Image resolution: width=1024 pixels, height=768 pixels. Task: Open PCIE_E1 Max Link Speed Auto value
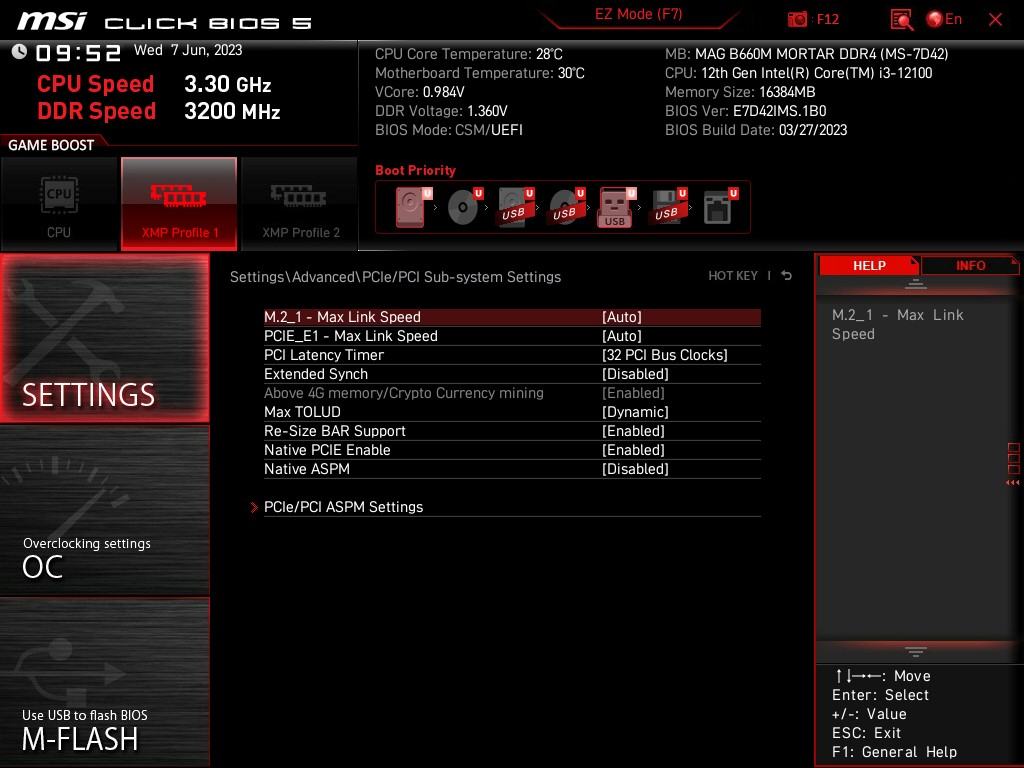click(x=622, y=336)
